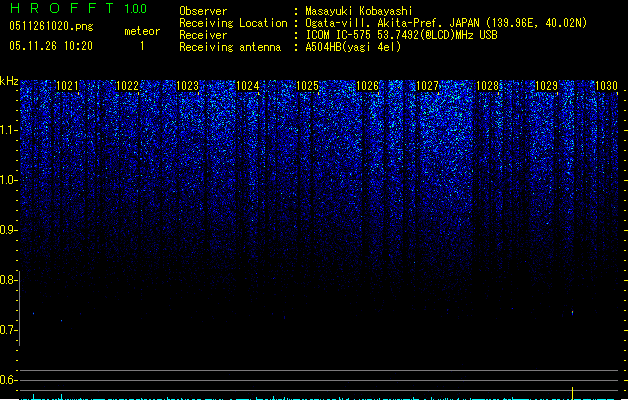
Task: Click the 1027 time marker
Action: 427,86
